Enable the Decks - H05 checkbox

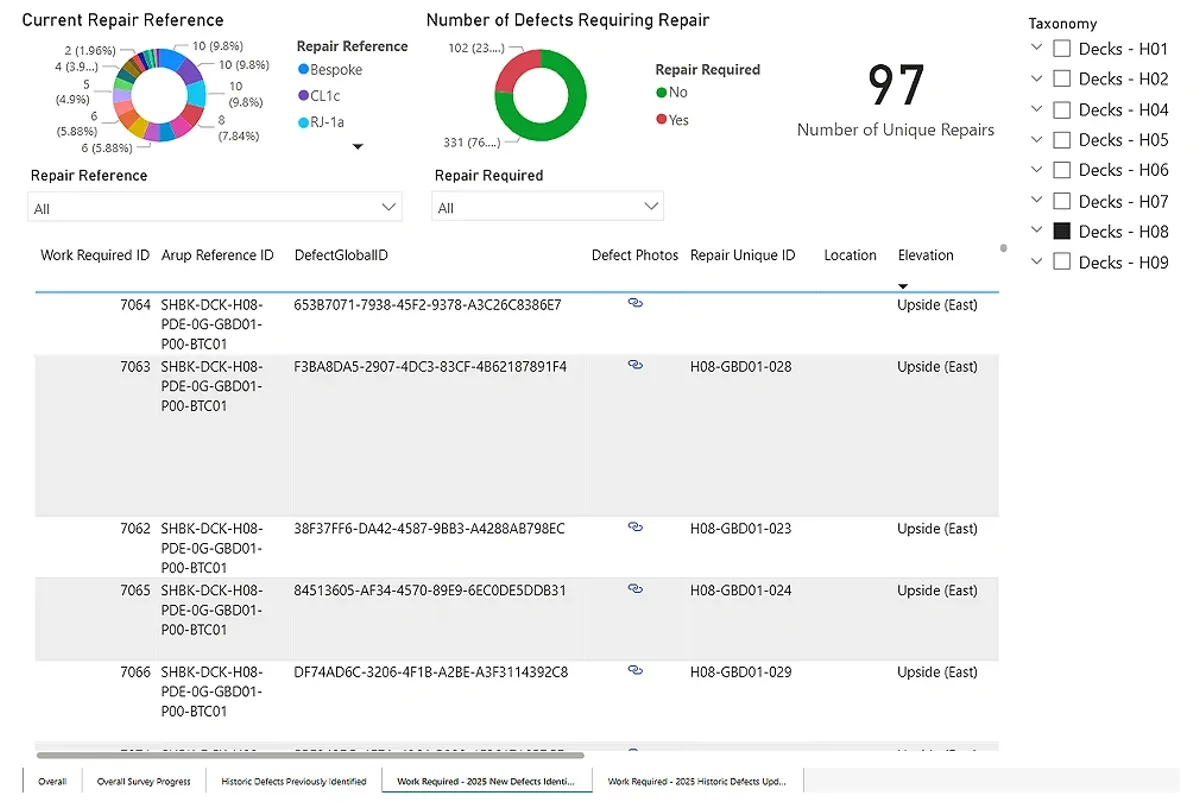click(x=1061, y=140)
